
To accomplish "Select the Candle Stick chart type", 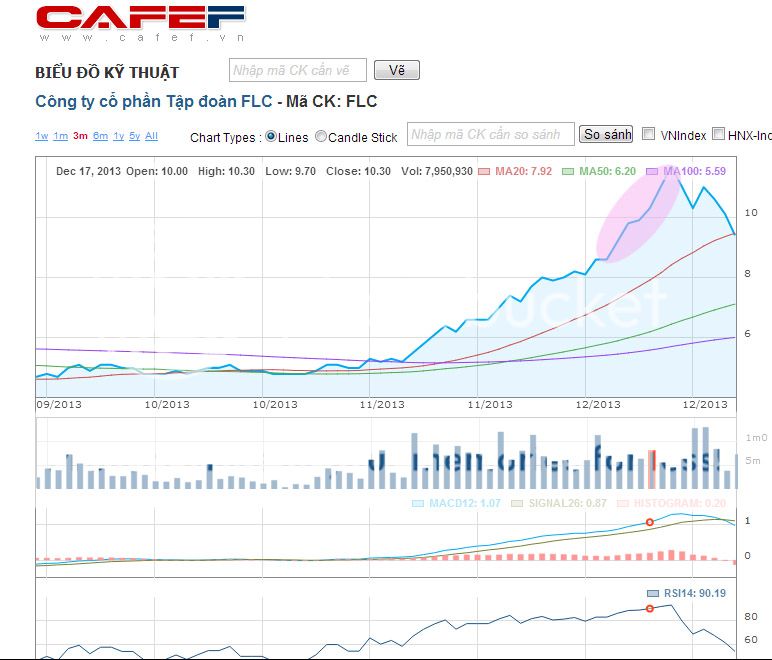I will click(x=321, y=137).
